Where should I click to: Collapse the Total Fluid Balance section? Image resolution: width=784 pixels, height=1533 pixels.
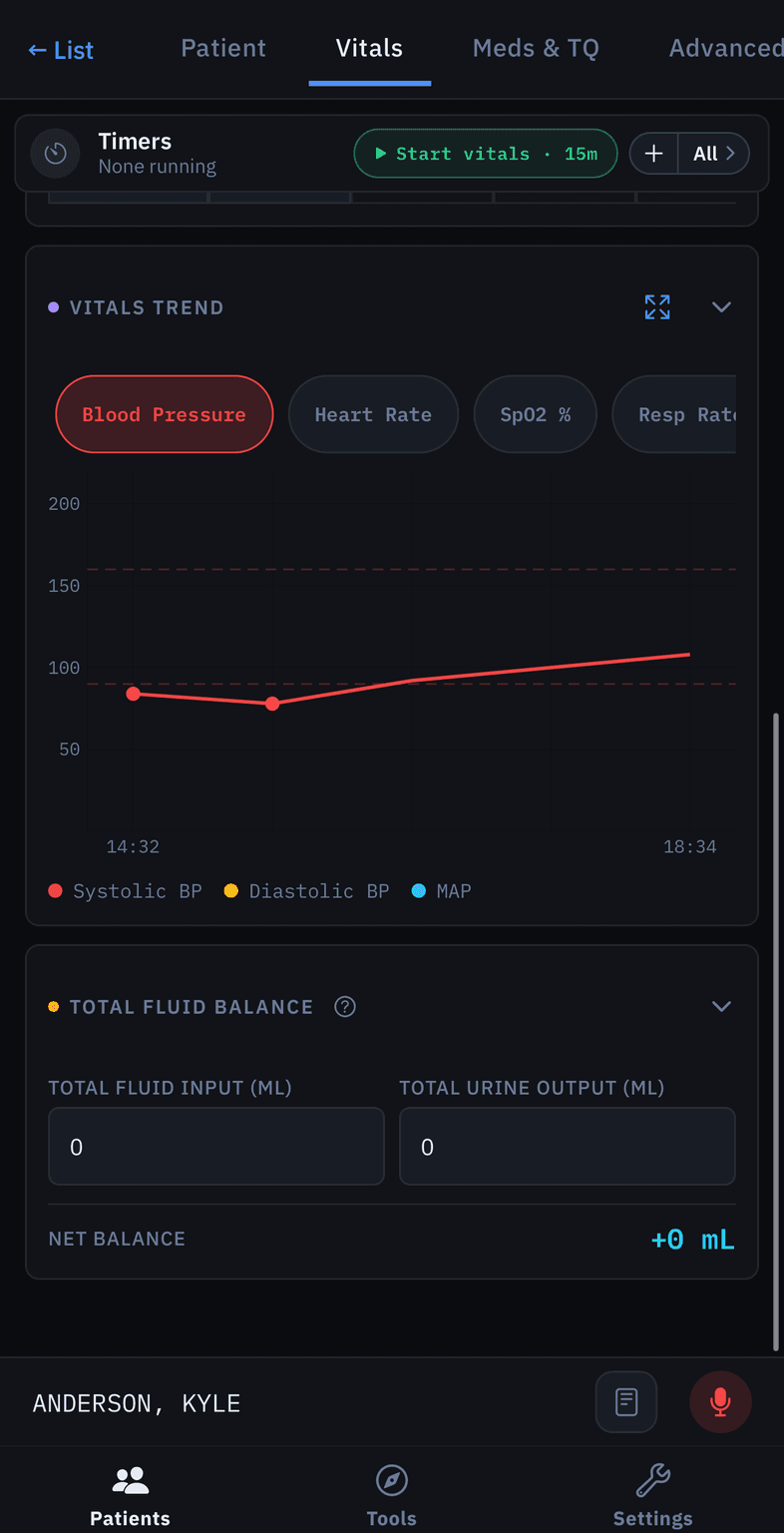point(721,1007)
